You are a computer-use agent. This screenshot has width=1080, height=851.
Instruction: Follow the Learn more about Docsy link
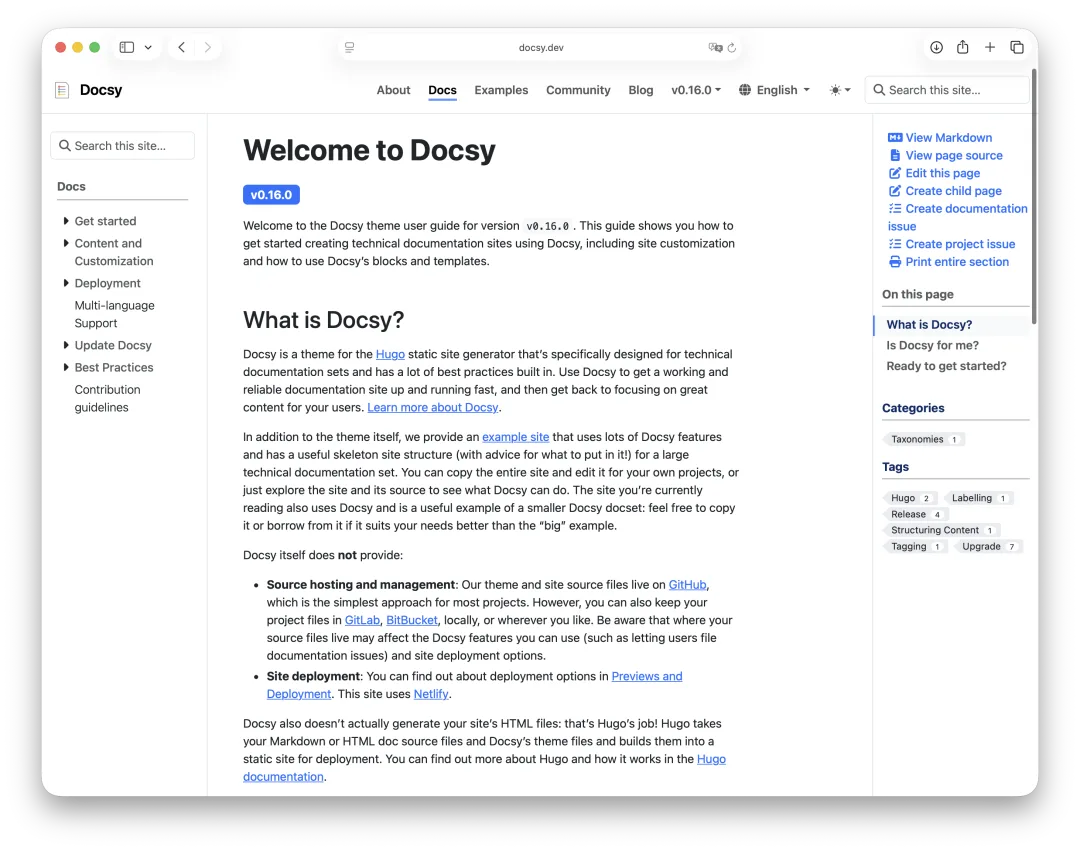click(433, 408)
